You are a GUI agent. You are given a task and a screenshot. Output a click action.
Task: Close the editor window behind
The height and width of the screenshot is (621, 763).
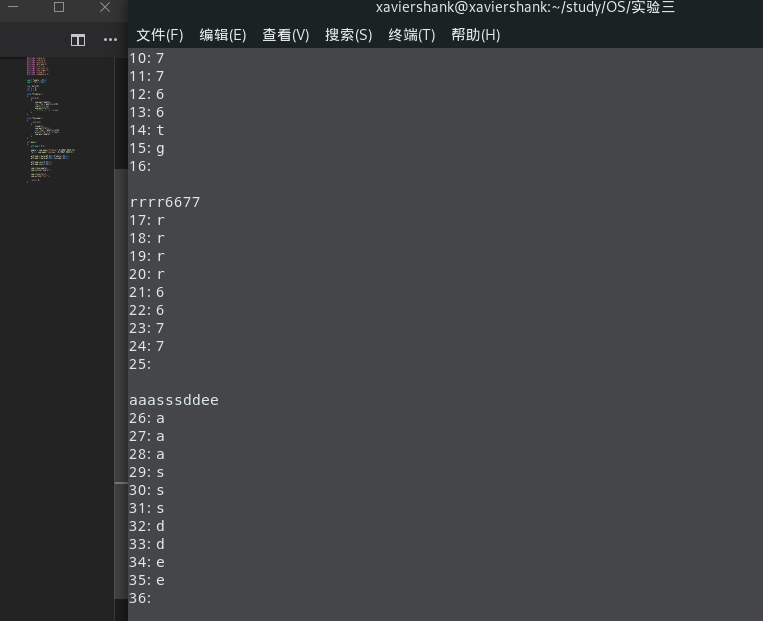click(x=105, y=7)
